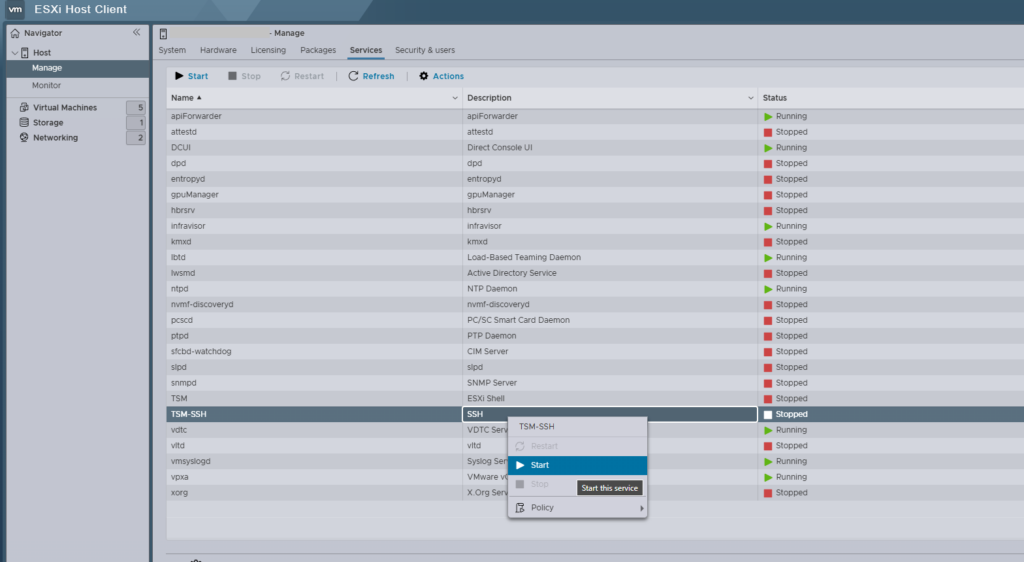Click the Restart toolbar button
The image size is (1024, 562).
click(302, 76)
